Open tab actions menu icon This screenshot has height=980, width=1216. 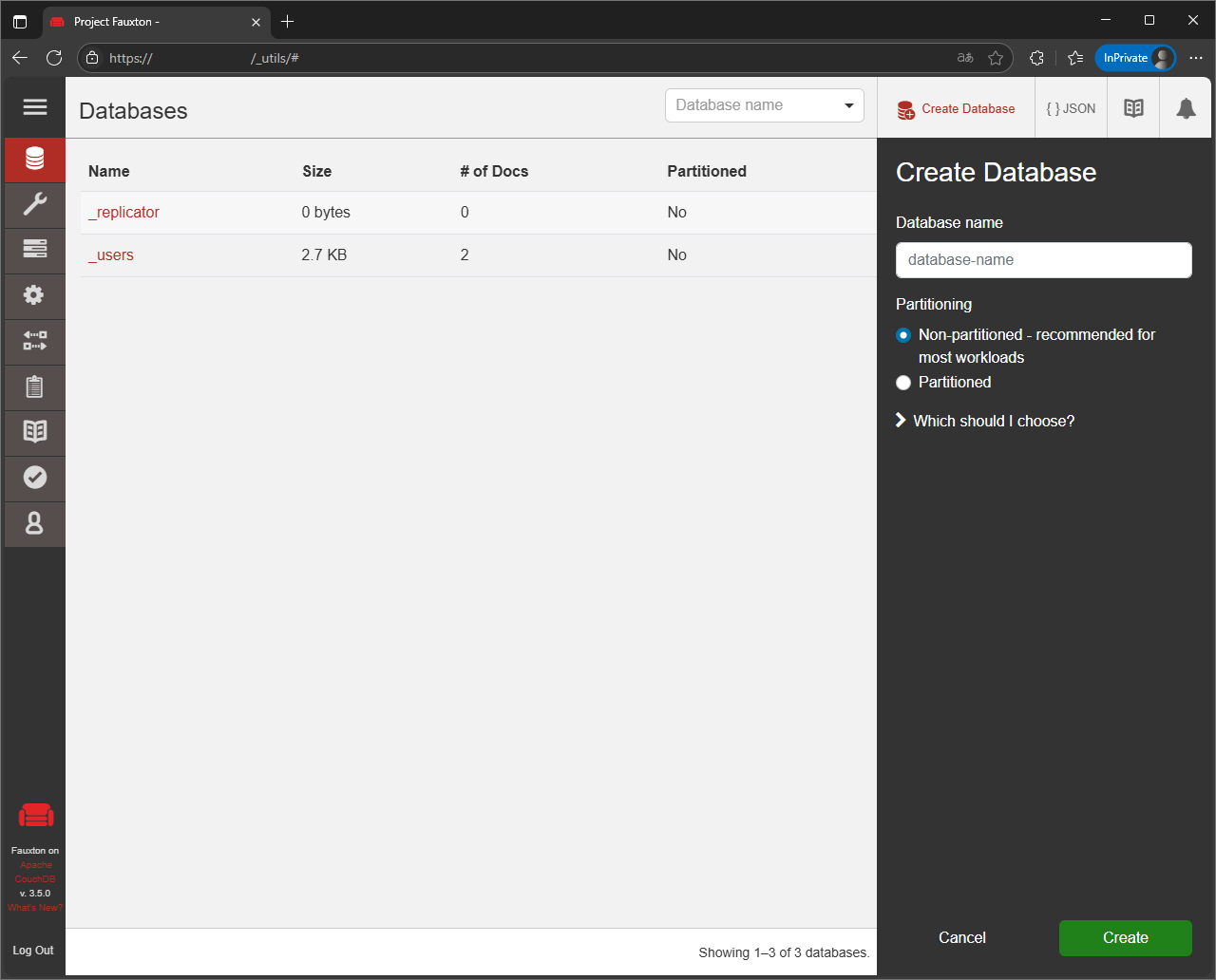click(20, 21)
